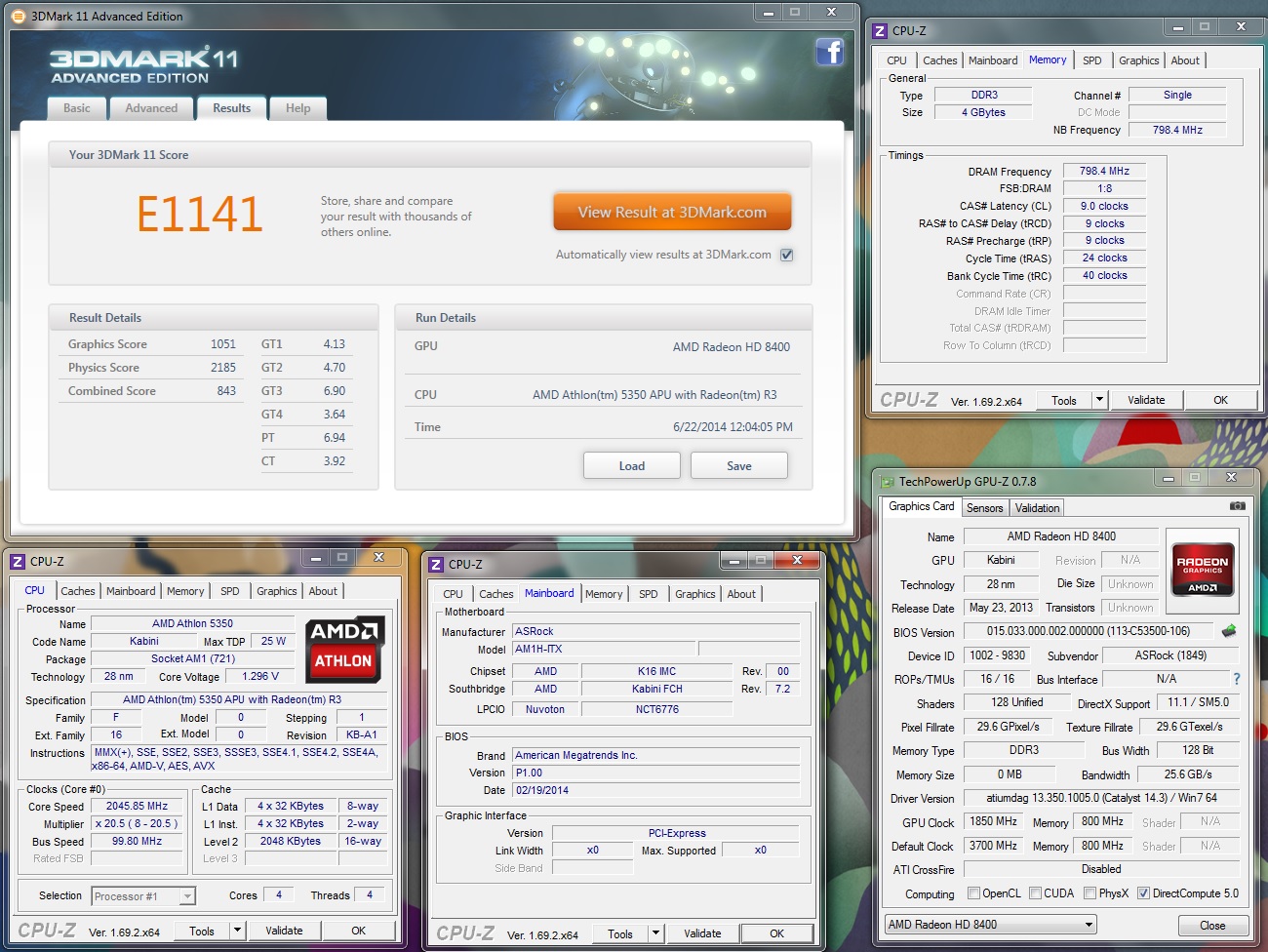The image size is (1268, 952).
Task: Open Tools dropdown arrow in CPU-Z Memory window
Action: [x=1100, y=400]
